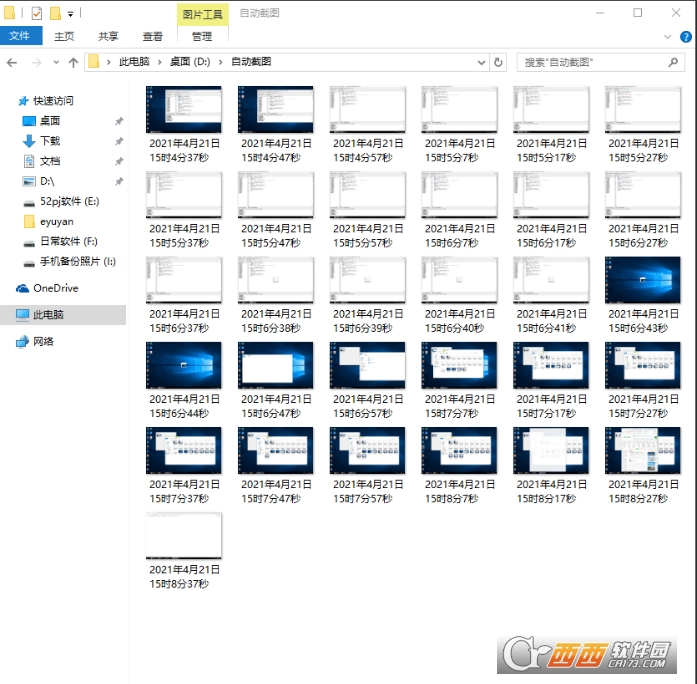Open the recent locations dropdown arrow
The width and height of the screenshot is (697, 684).
(55, 62)
